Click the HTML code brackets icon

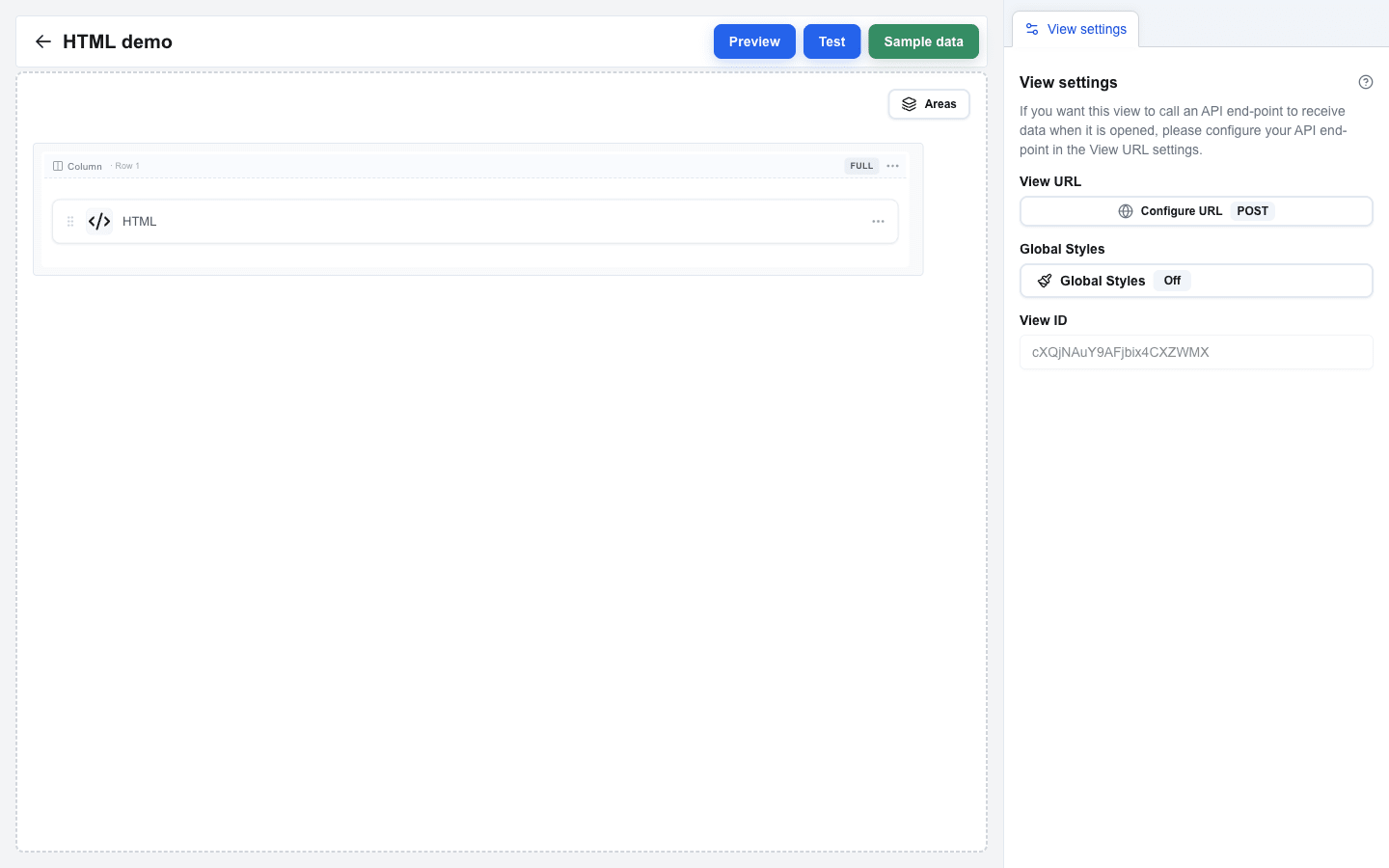click(x=99, y=222)
